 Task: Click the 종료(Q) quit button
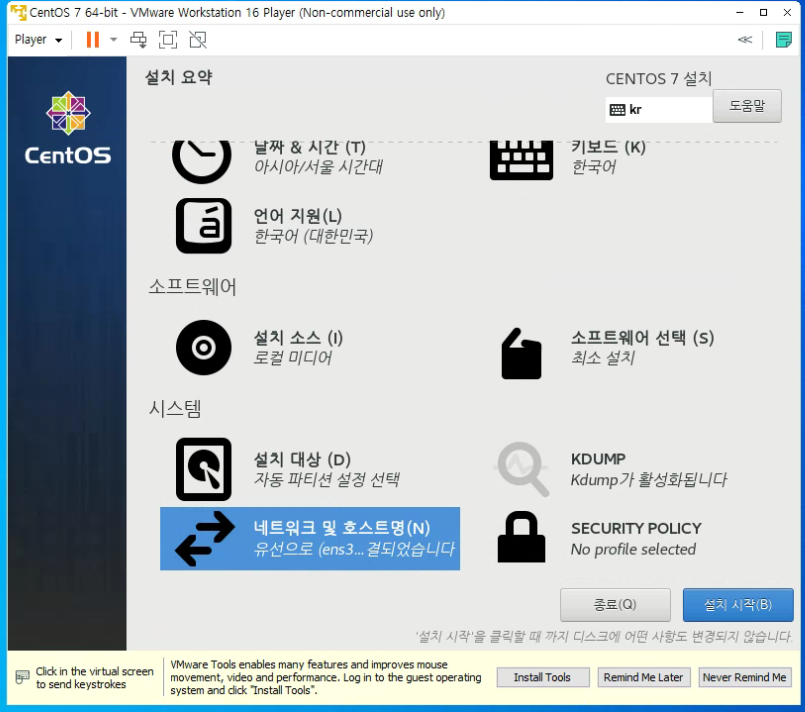[x=615, y=605]
